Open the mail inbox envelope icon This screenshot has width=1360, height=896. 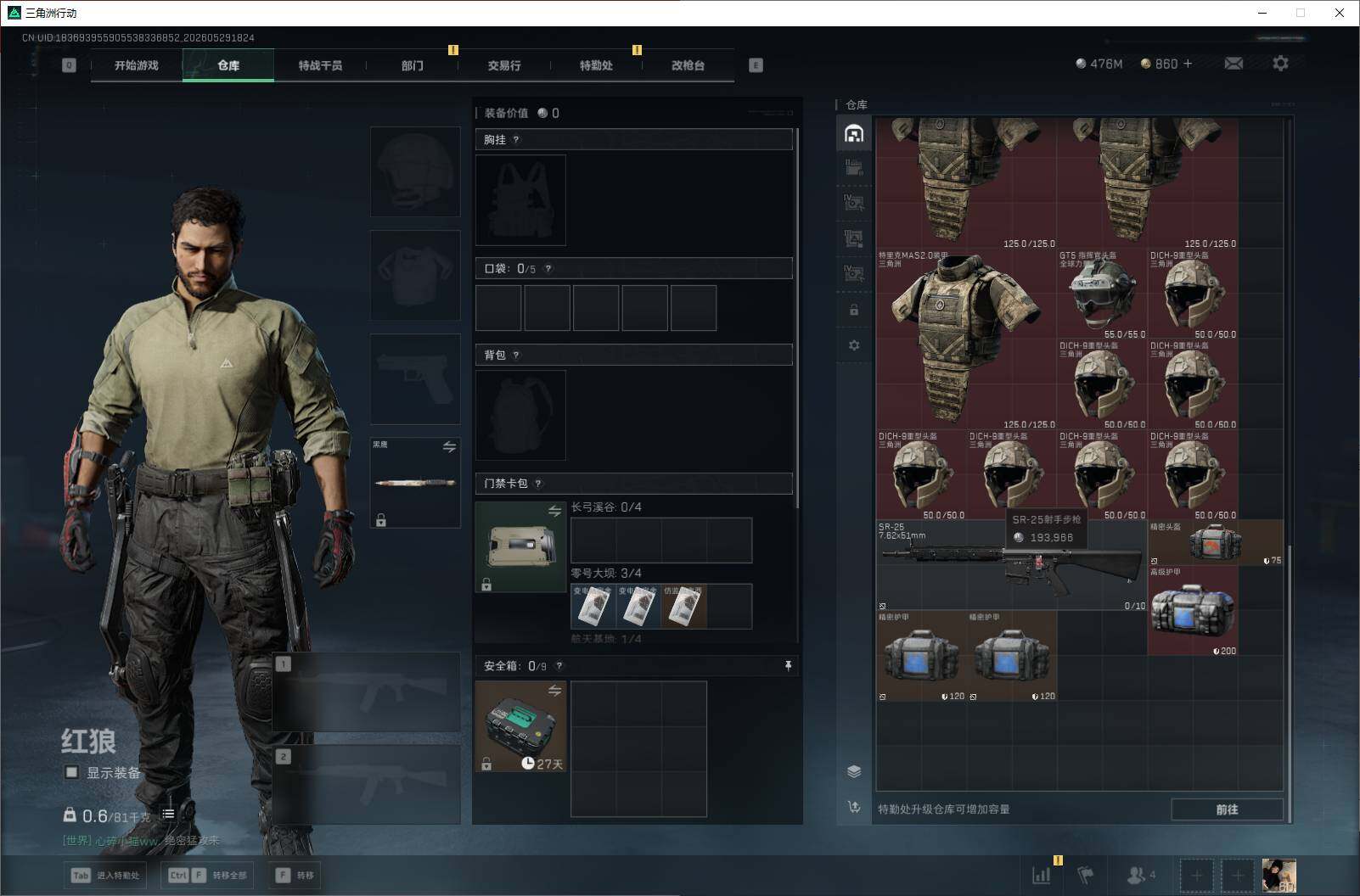(1234, 64)
